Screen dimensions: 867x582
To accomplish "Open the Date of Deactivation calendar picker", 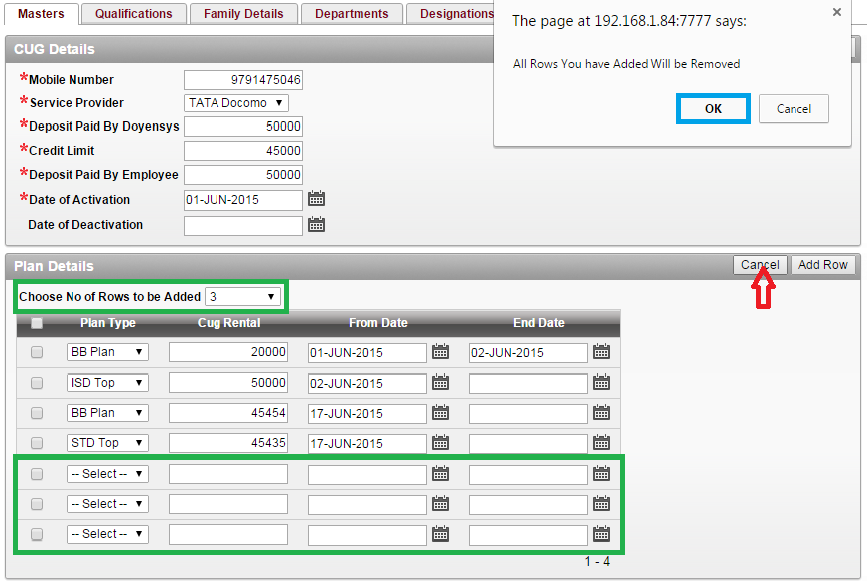I will (x=317, y=224).
